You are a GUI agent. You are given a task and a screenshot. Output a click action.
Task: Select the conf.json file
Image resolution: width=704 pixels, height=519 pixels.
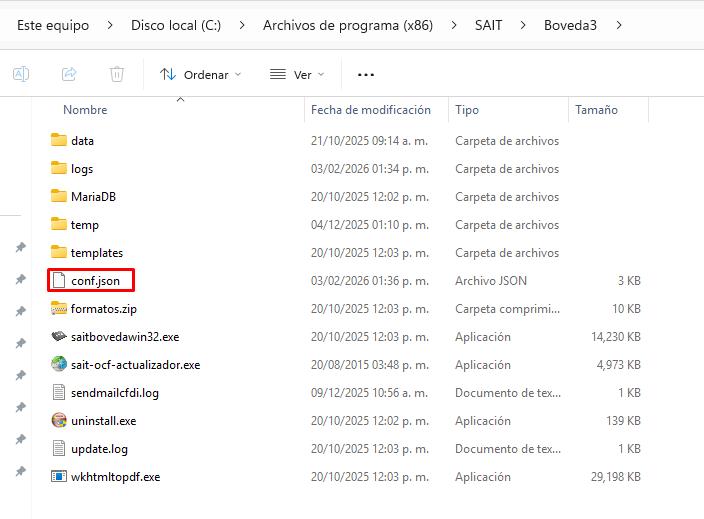[95, 281]
